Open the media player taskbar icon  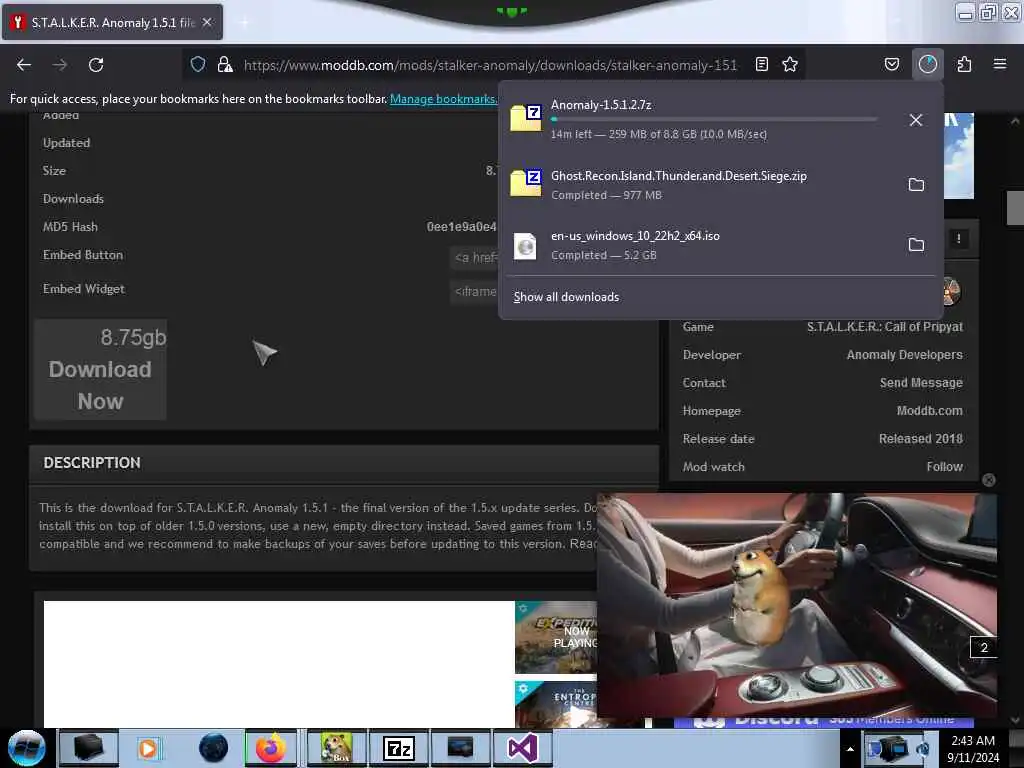(x=148, y=748)
